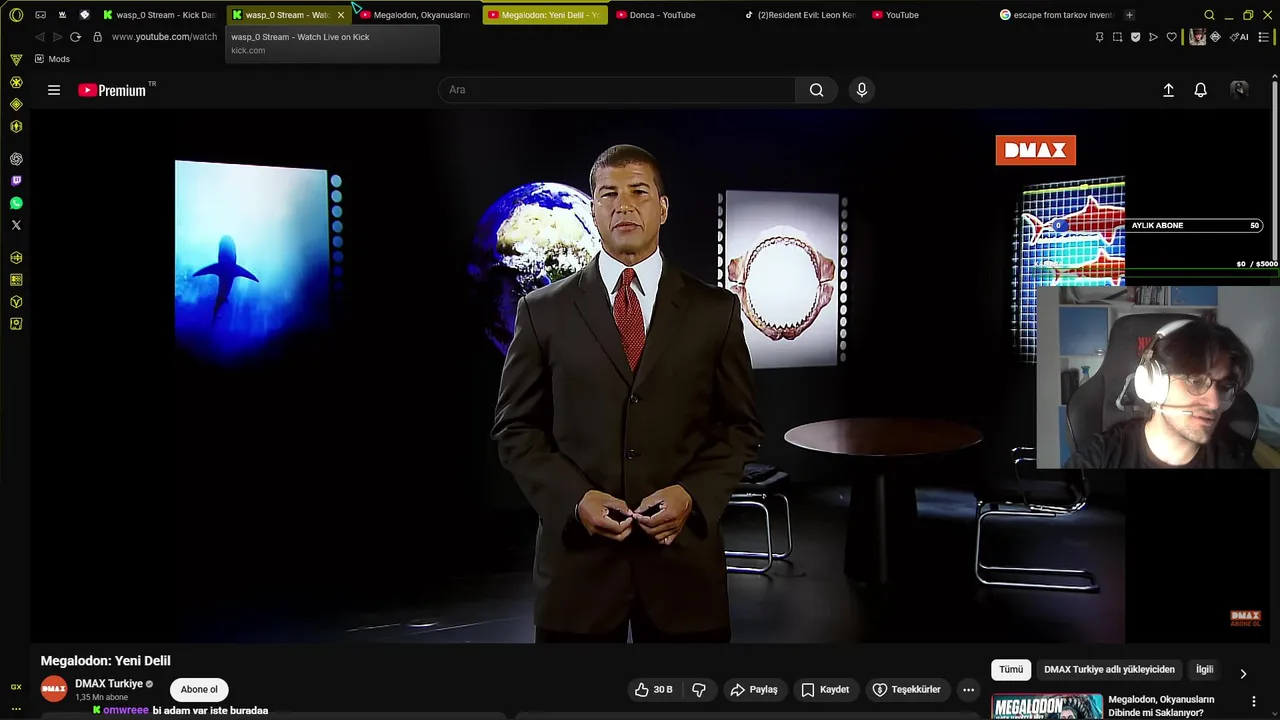The image size is (1280, 720).
Task: Open the YouTube account avatar menu
Action: coord(1239,90)
